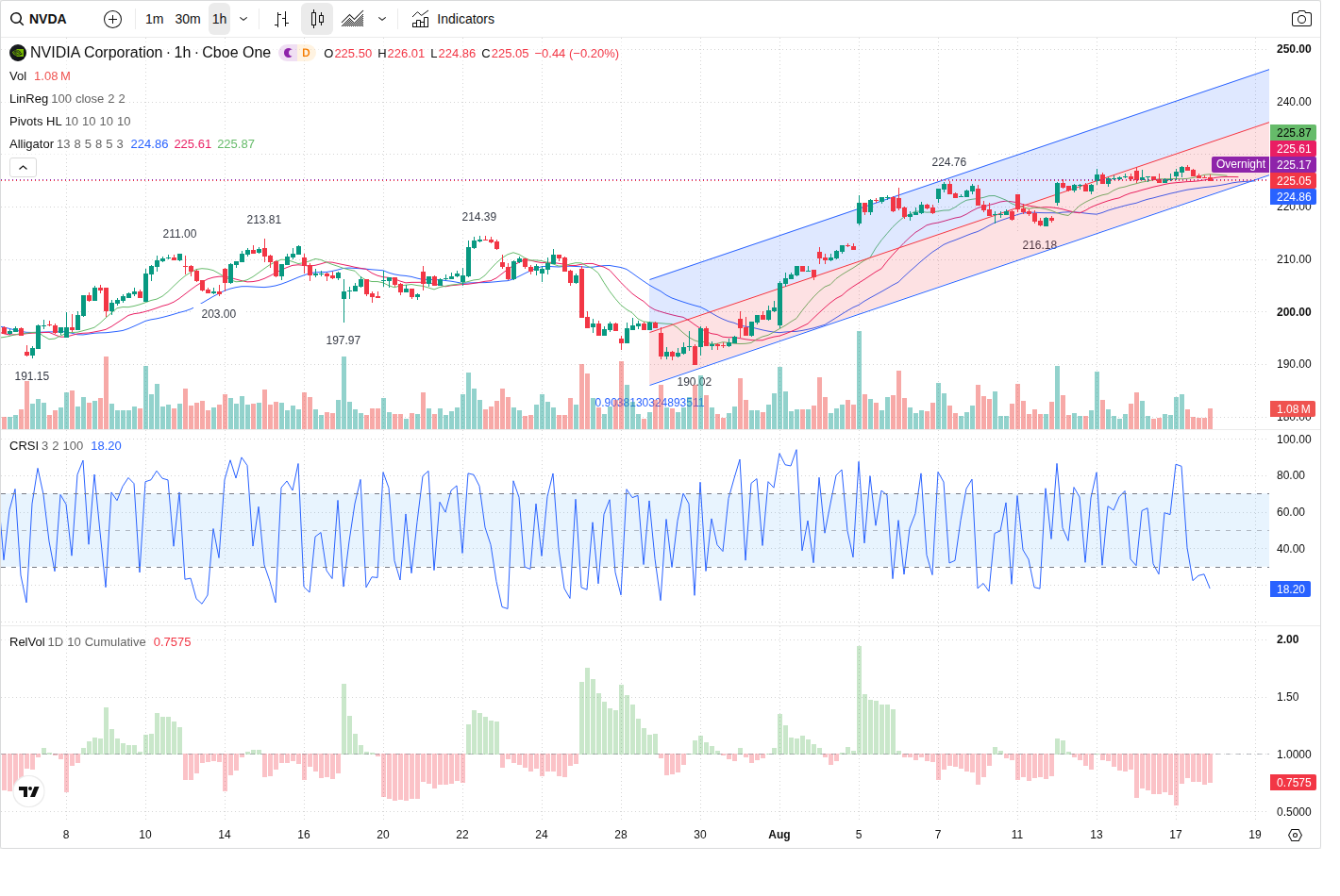Image resolution: width=1340 pixels, height=896 pixels.
Task: Click the TradingView logo
Action: (29, 792)
